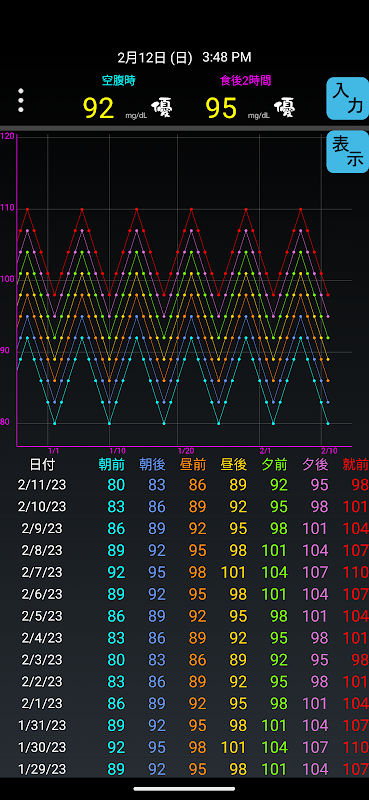Screen dimensions: 369x800
Task: Tap 朝前 value 80 on 2/3/23
Action: (x=116, y=660)
